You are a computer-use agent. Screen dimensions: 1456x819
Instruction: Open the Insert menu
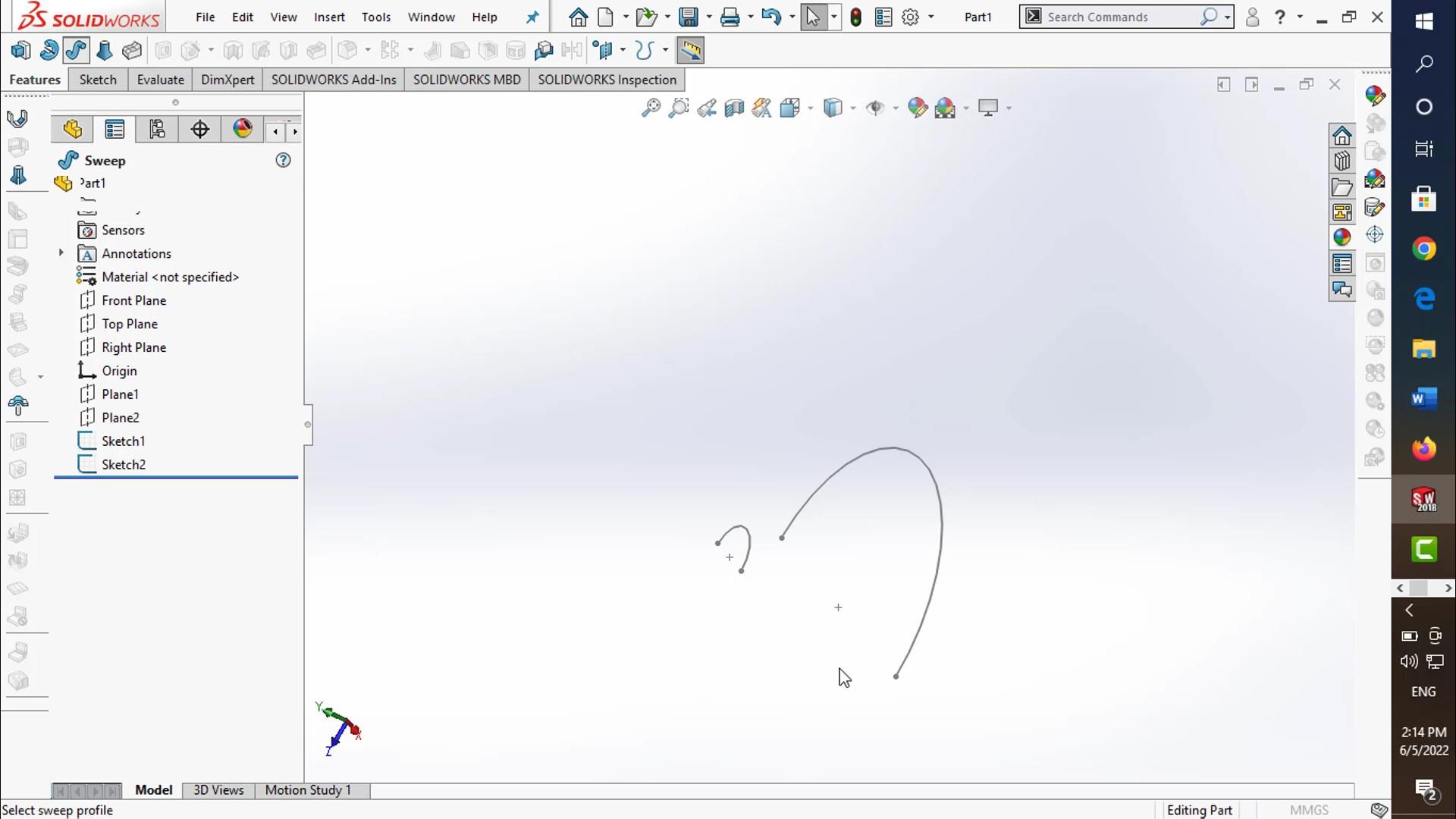(328, 17)
